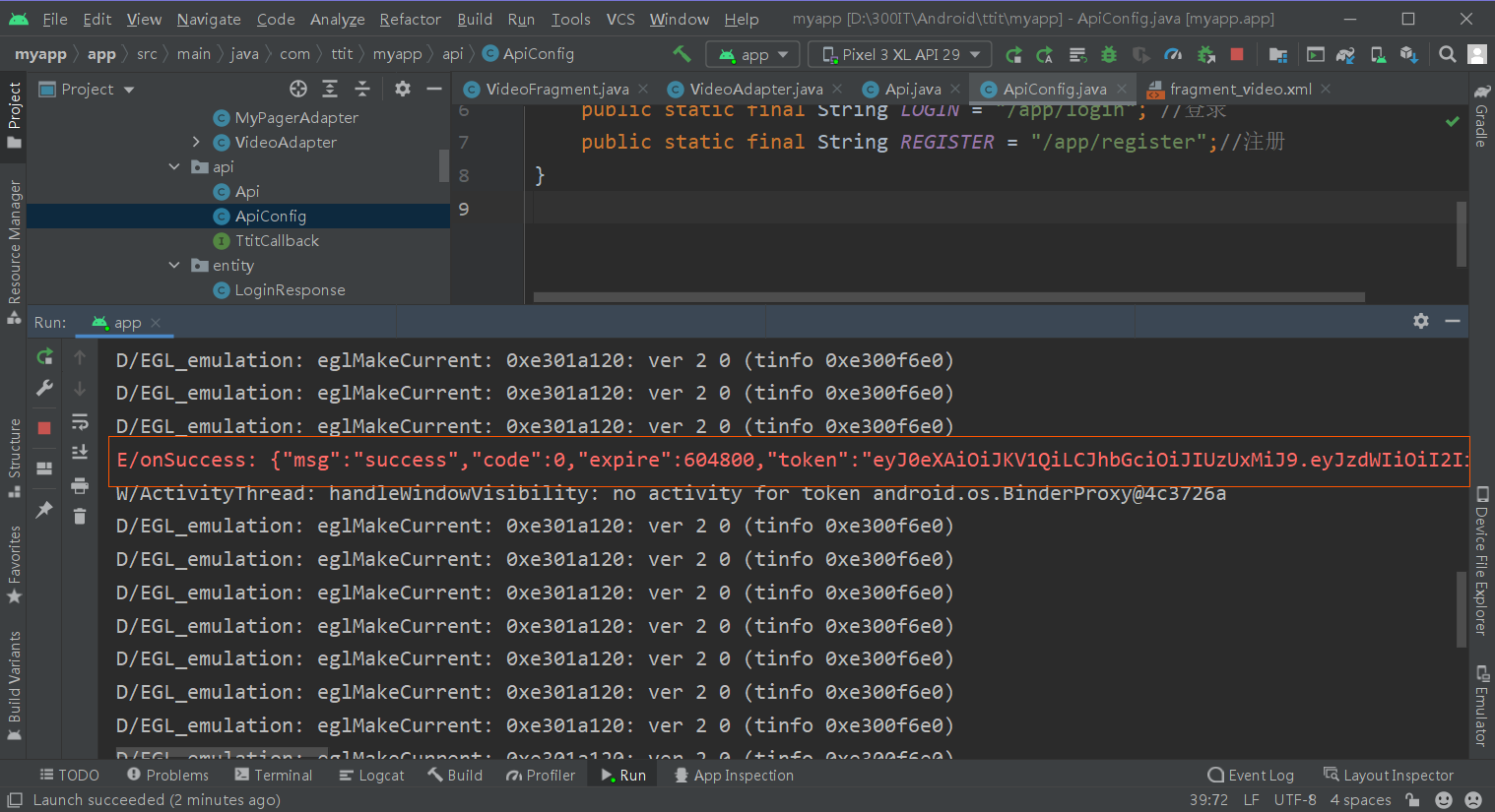Open the VCS menu
The width and height of the screenshot is (1495, 812).
tap(620, 19)
